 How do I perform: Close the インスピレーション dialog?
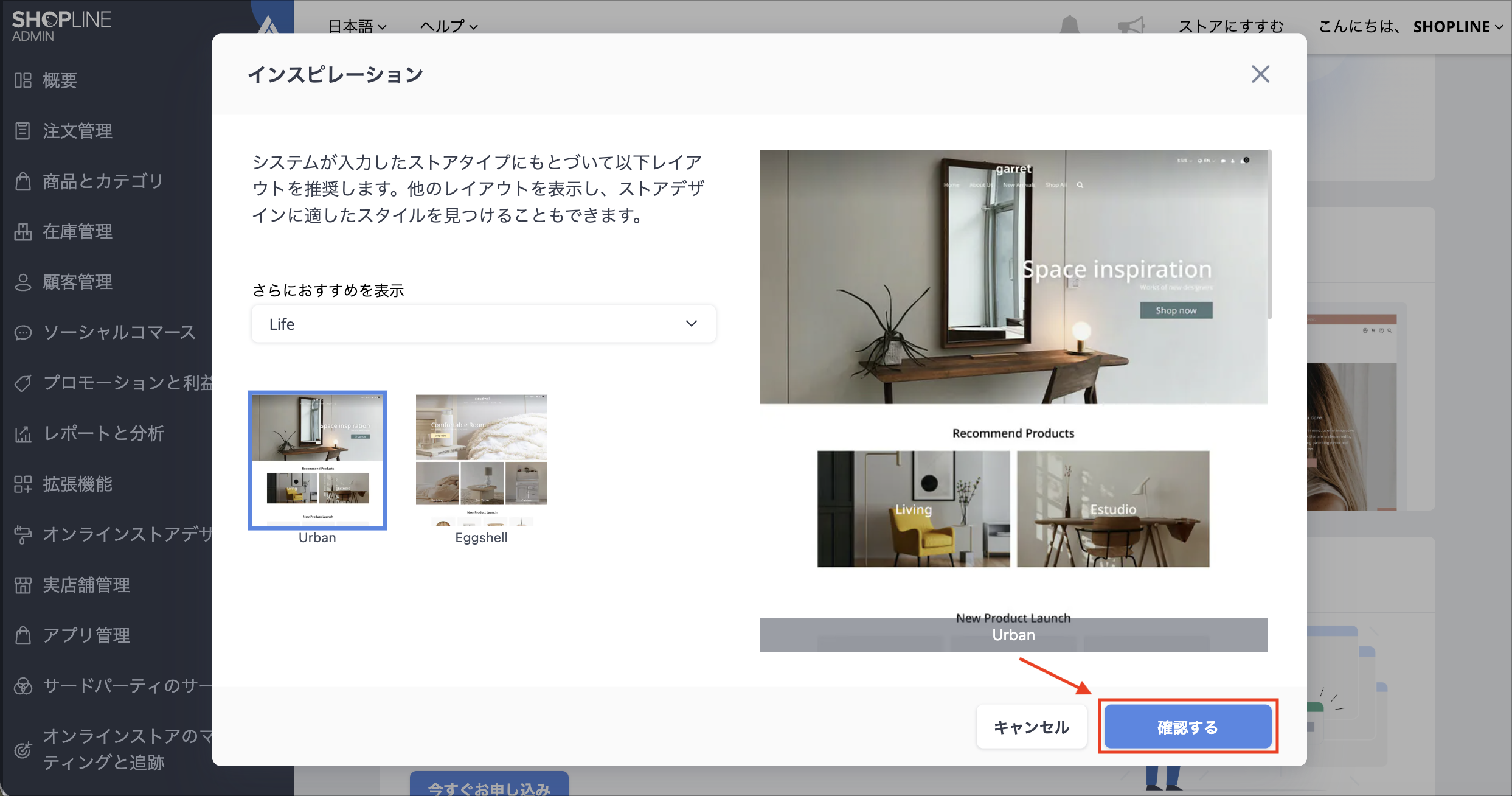pos(1261,74)
